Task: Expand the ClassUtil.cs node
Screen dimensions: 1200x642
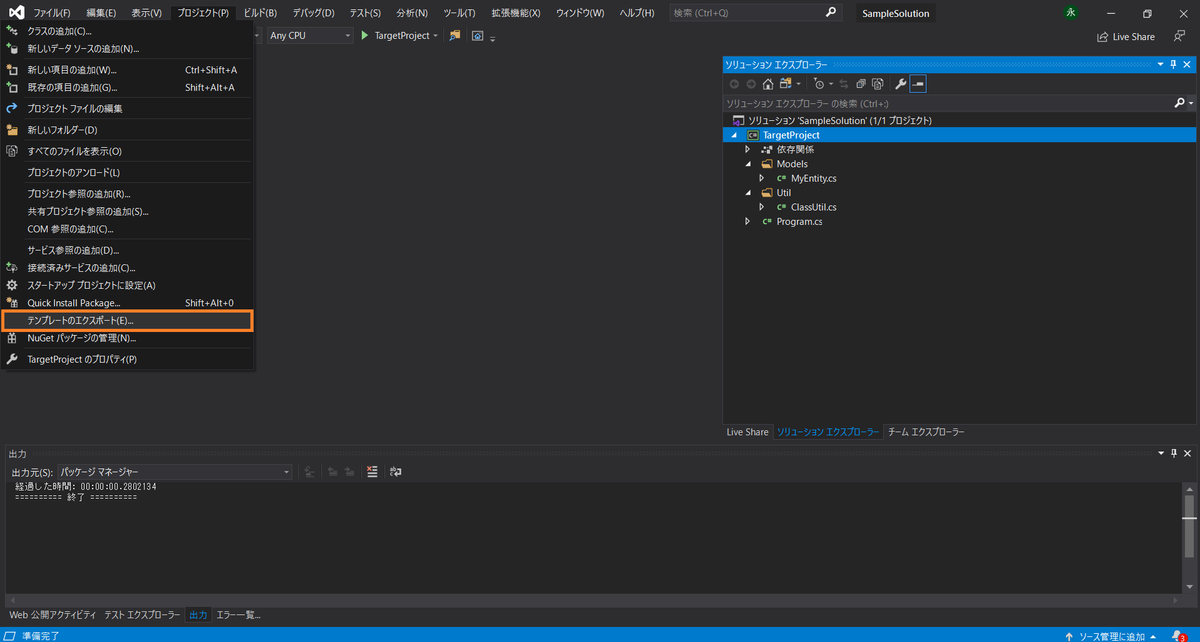Action: [x=762, y=207]
